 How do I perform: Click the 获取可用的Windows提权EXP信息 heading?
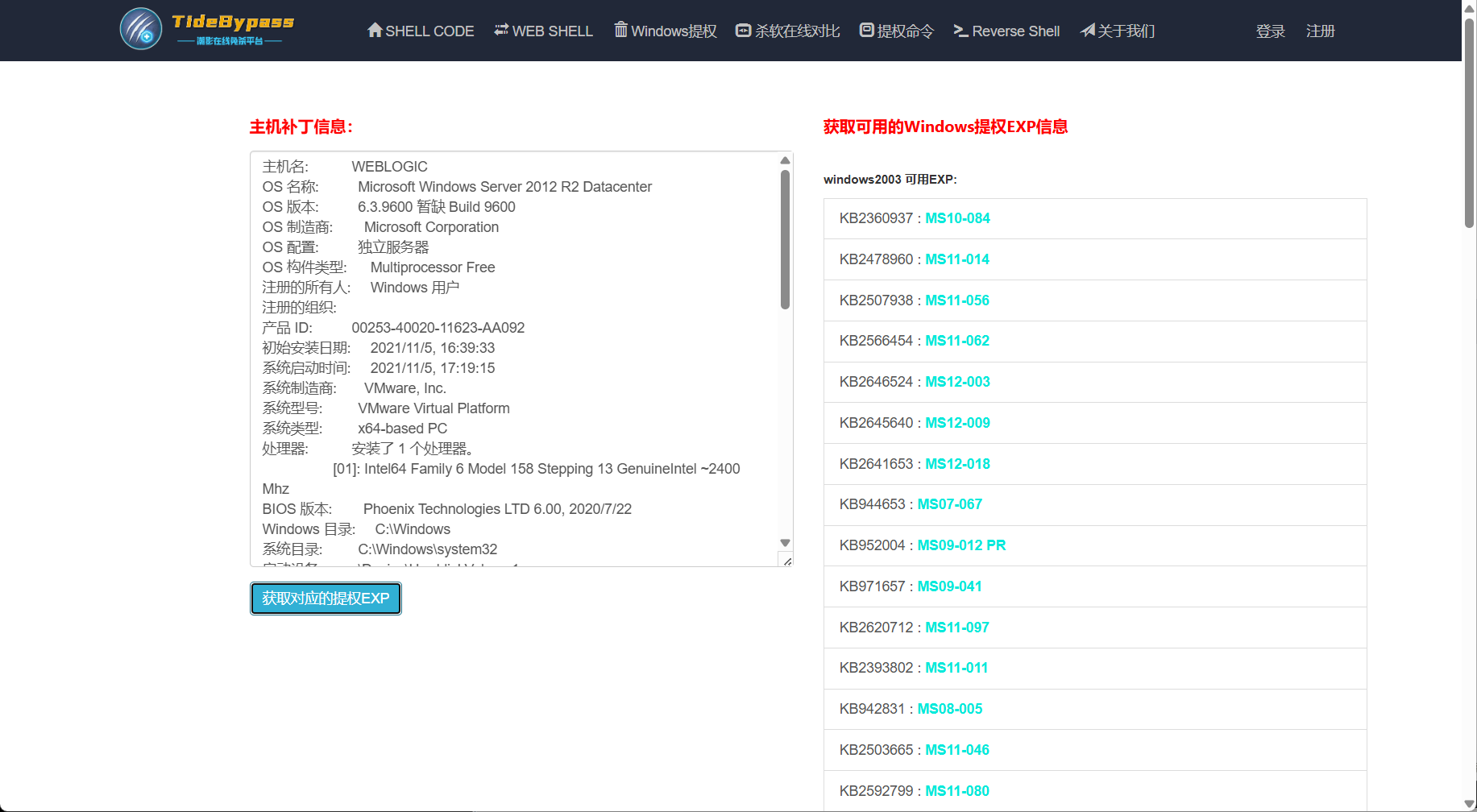click(x=945, y=126)
